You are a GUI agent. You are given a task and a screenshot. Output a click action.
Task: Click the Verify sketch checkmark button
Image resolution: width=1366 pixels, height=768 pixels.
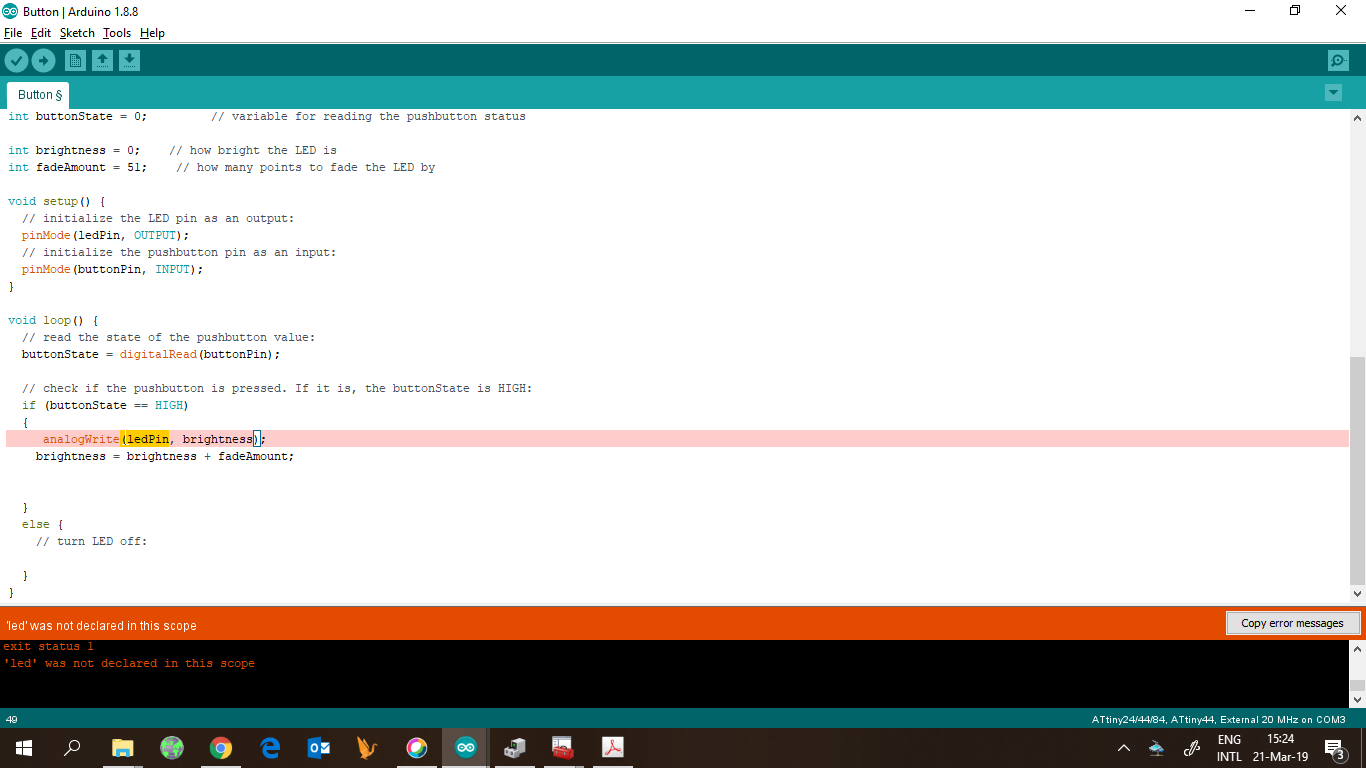click(16, 61)
